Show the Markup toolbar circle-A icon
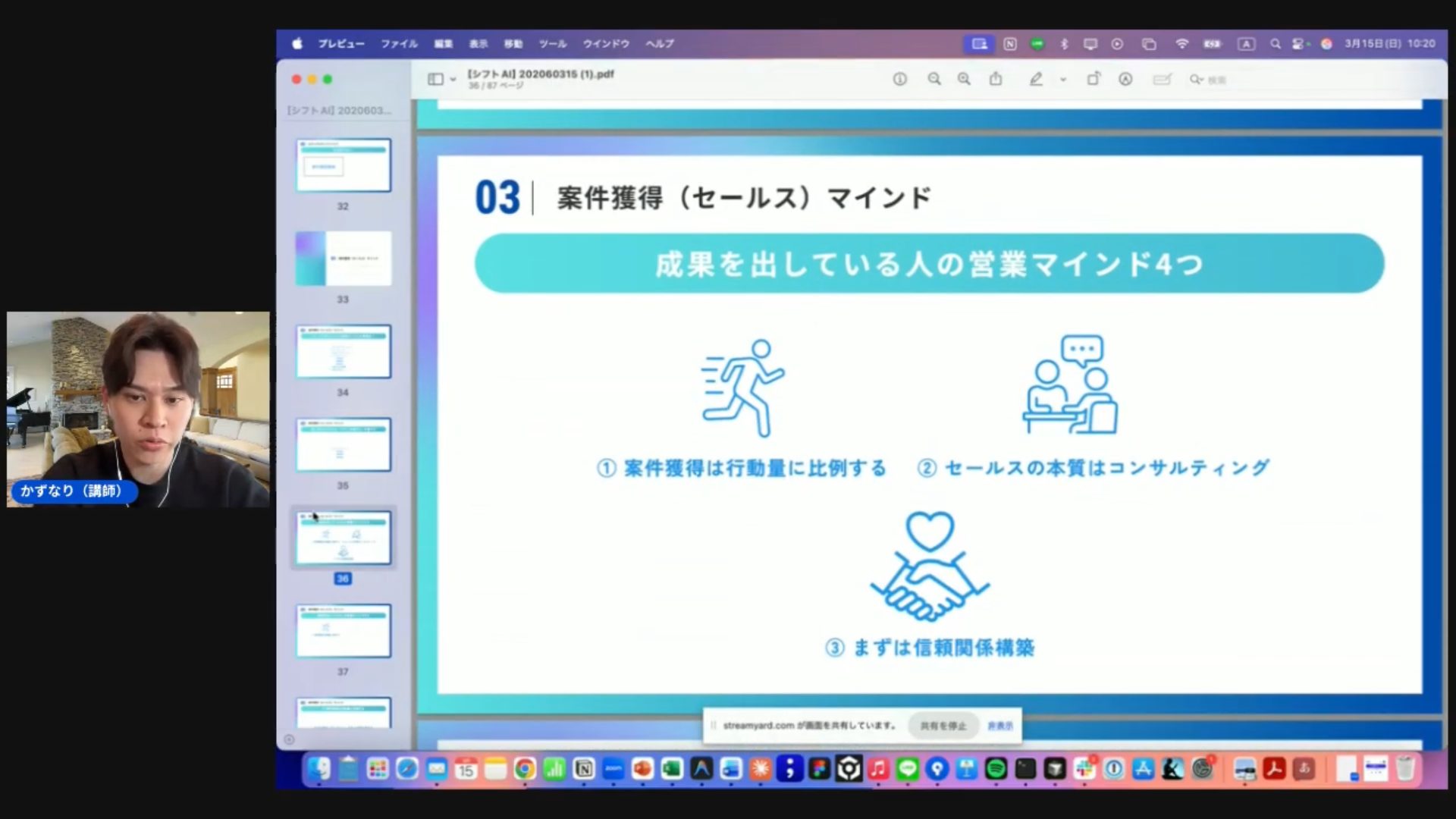Viewport: 1456px width, 819px height. point(1125,79)
